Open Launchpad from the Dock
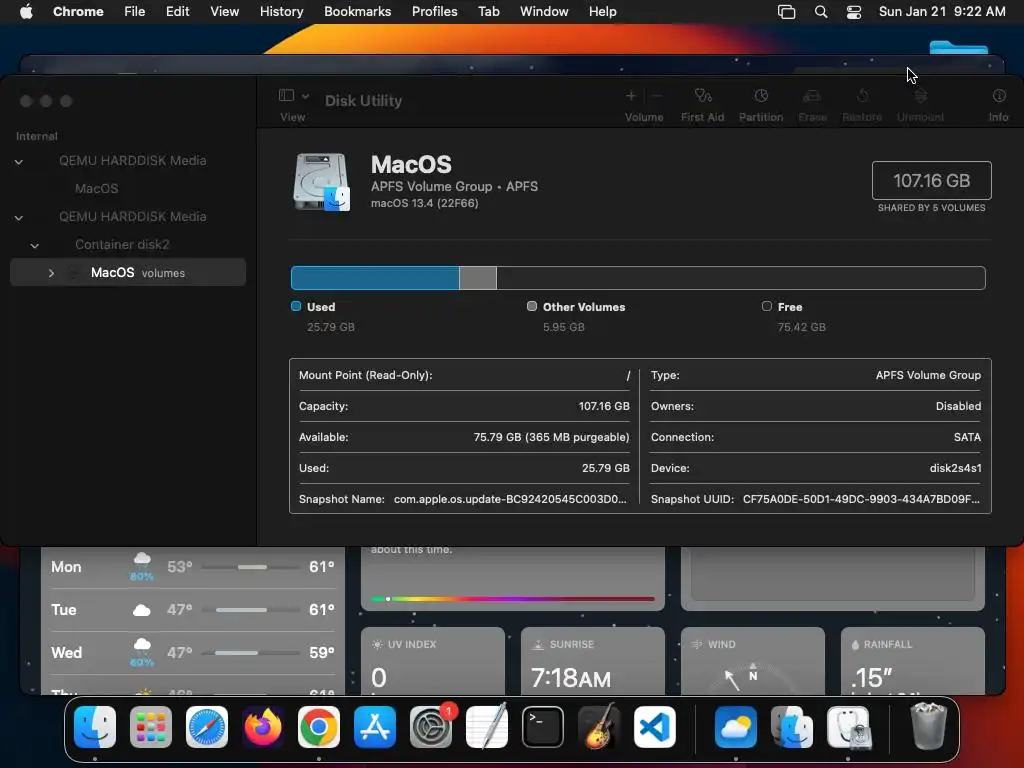 point(151,727)
